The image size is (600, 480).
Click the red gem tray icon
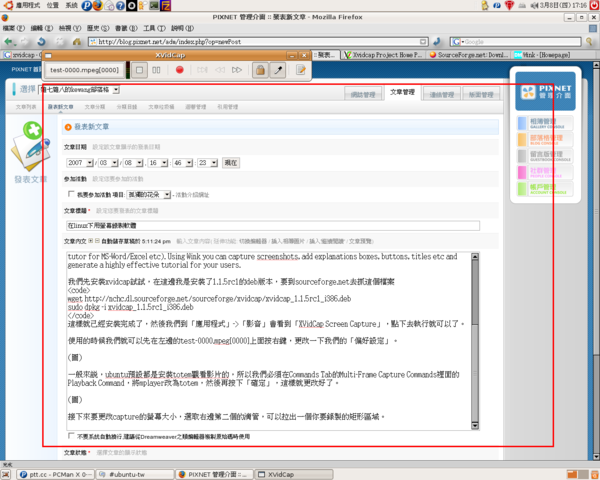509,5
